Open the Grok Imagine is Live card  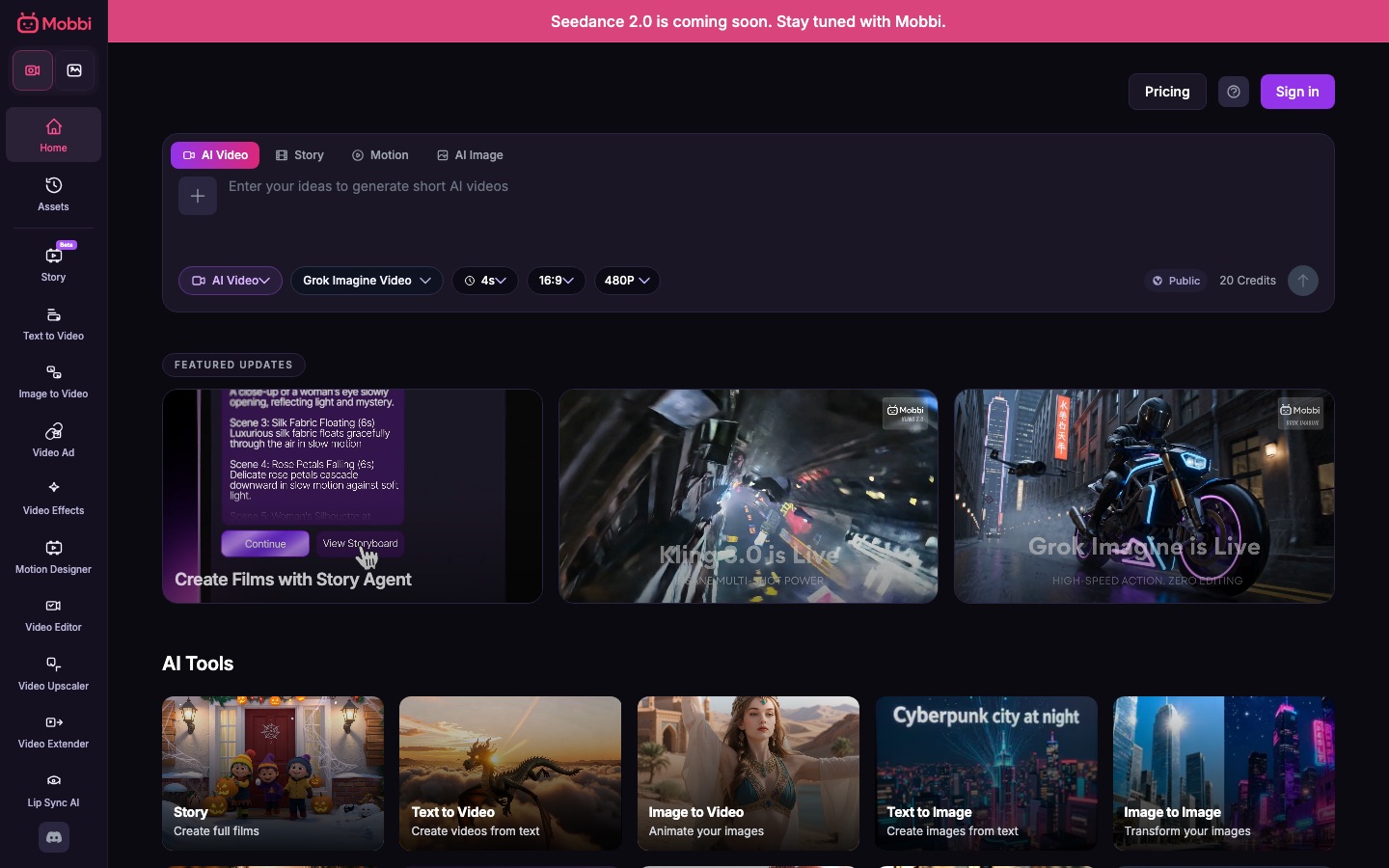tap(1144, 496)
